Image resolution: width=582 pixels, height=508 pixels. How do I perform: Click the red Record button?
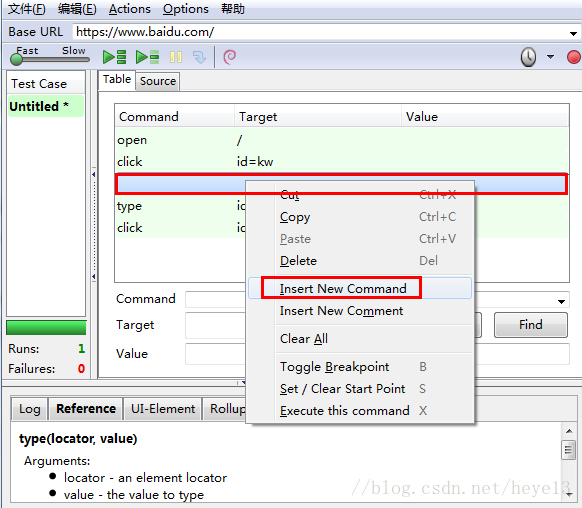[x=574, y=57]
